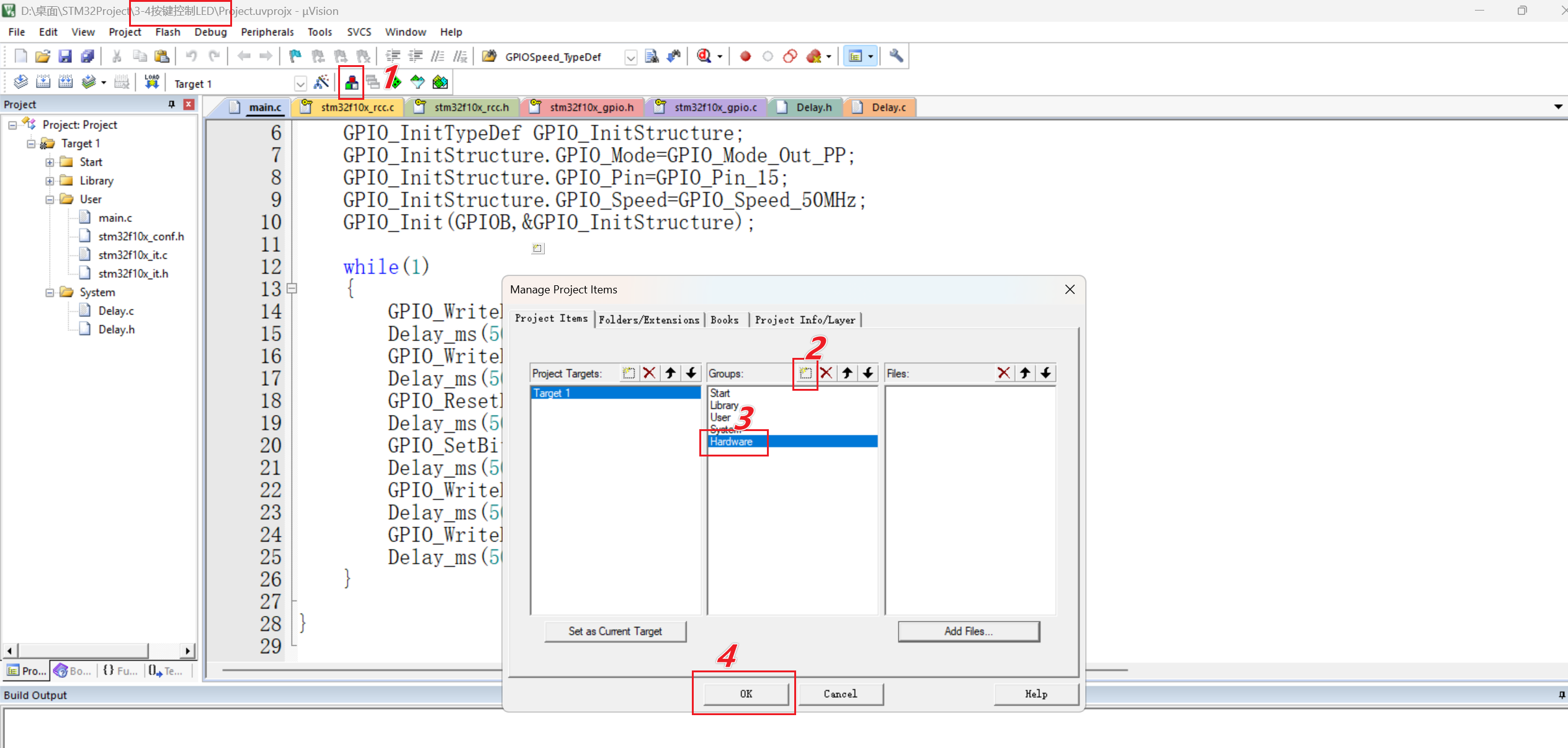Open Options for Target magic wand
The width and height of the screenshot is (1568, 748).
click(321, 82)
